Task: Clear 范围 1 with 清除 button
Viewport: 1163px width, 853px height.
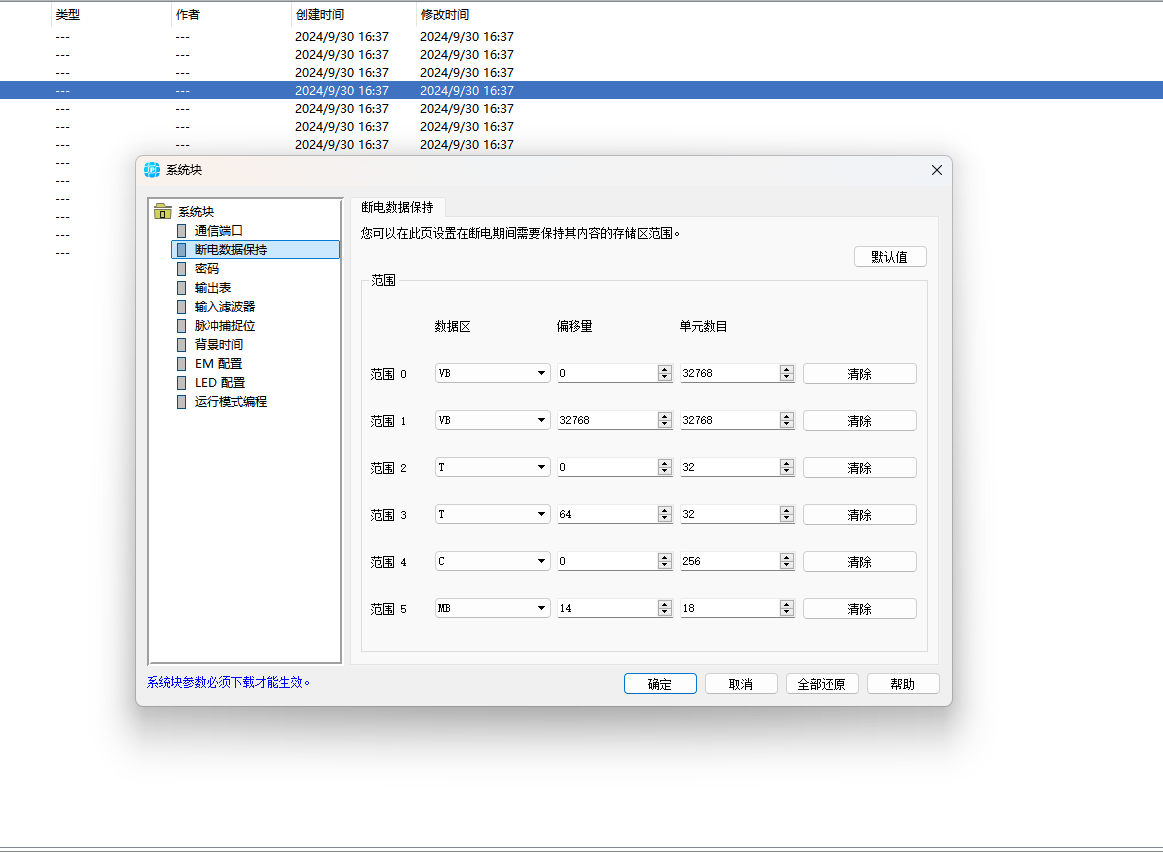Action: coord(860,421)
